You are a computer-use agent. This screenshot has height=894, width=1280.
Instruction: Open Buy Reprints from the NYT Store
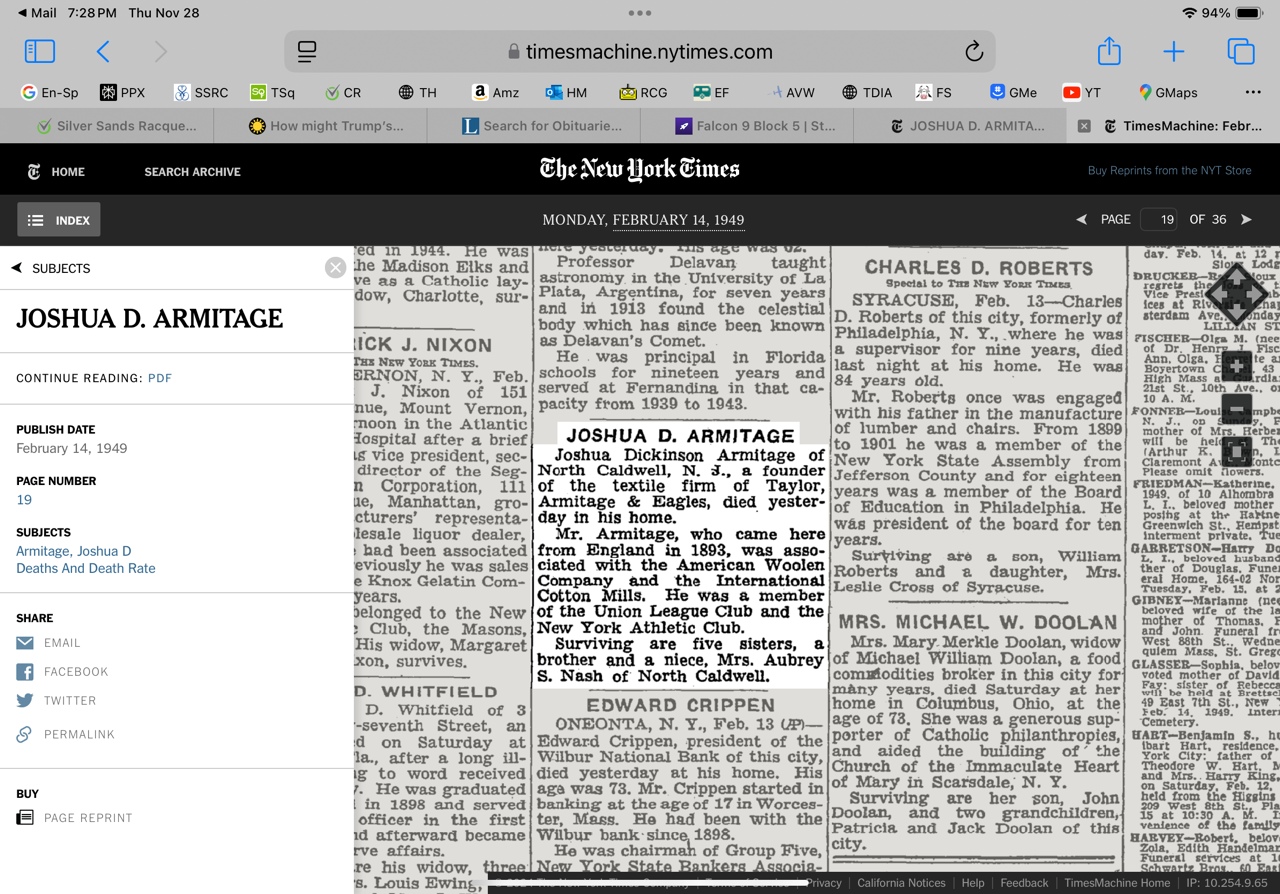click(x=1169, y=171)
